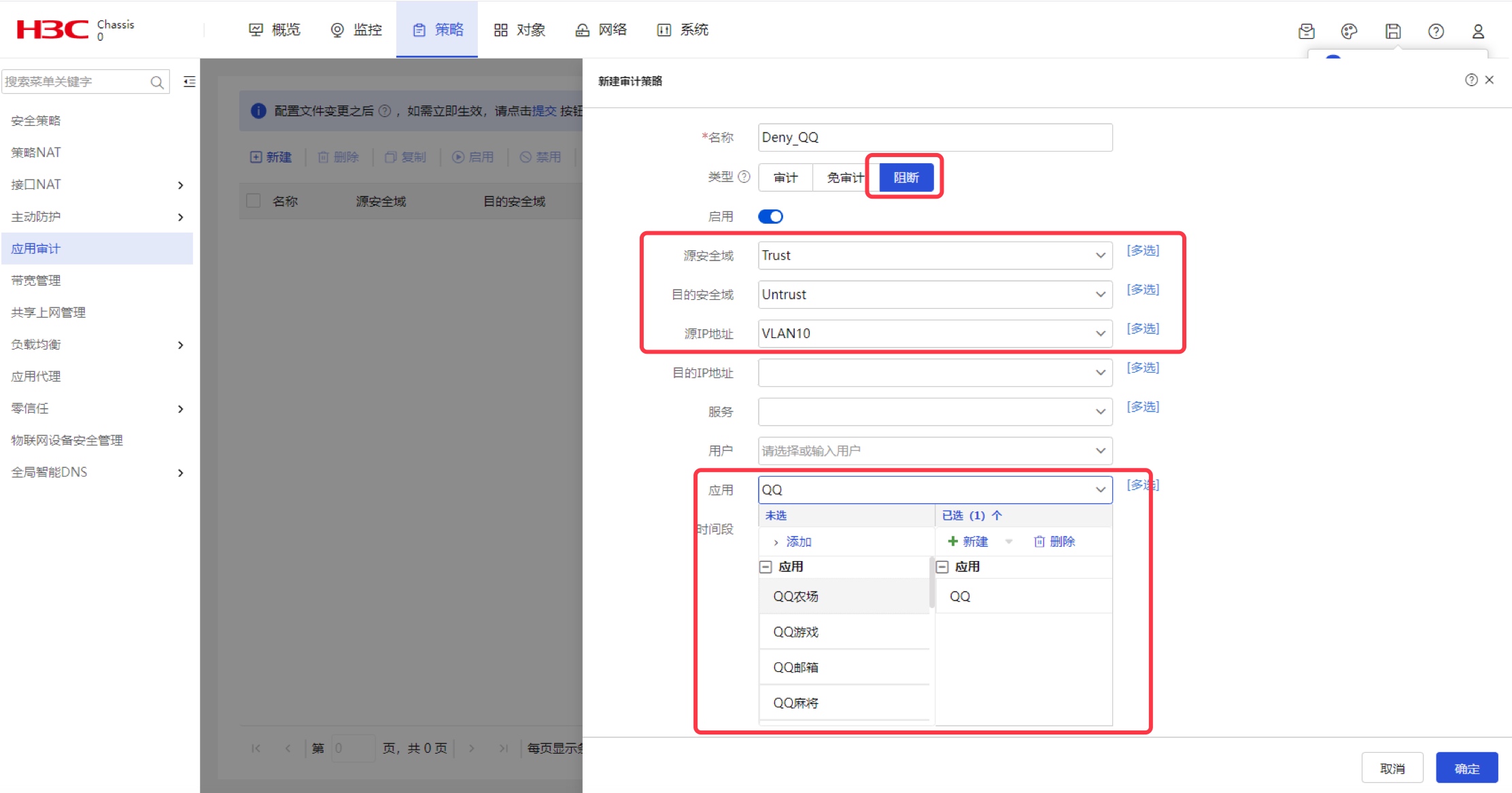Click the help icon after 配置文件变更之后
This screenshot has width=1512, height=793.
pos(385,111)
